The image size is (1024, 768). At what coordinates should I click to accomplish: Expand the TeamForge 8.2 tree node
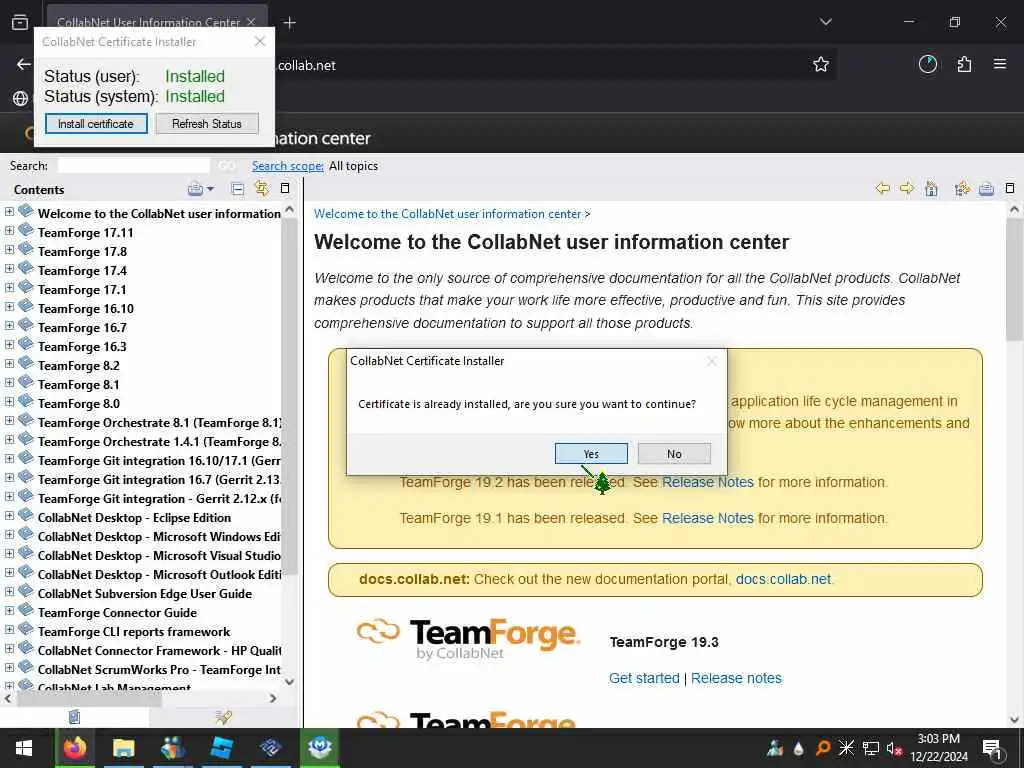(x=9, y=364)
